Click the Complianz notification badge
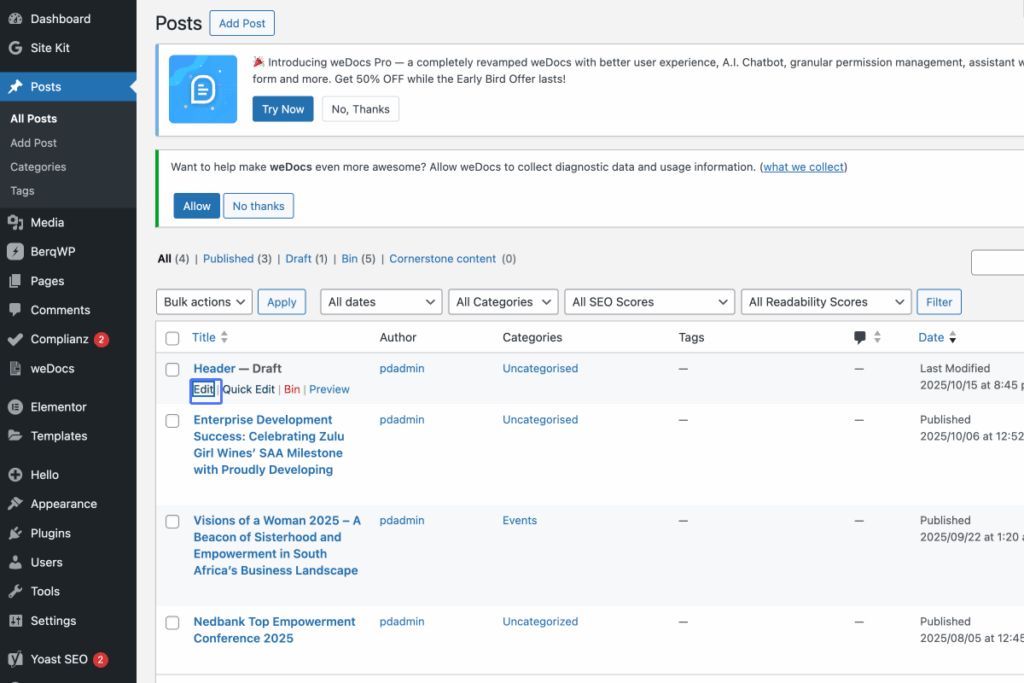Image resolution: width=1024 pixels, height=683 pixels. coord(101,340)
